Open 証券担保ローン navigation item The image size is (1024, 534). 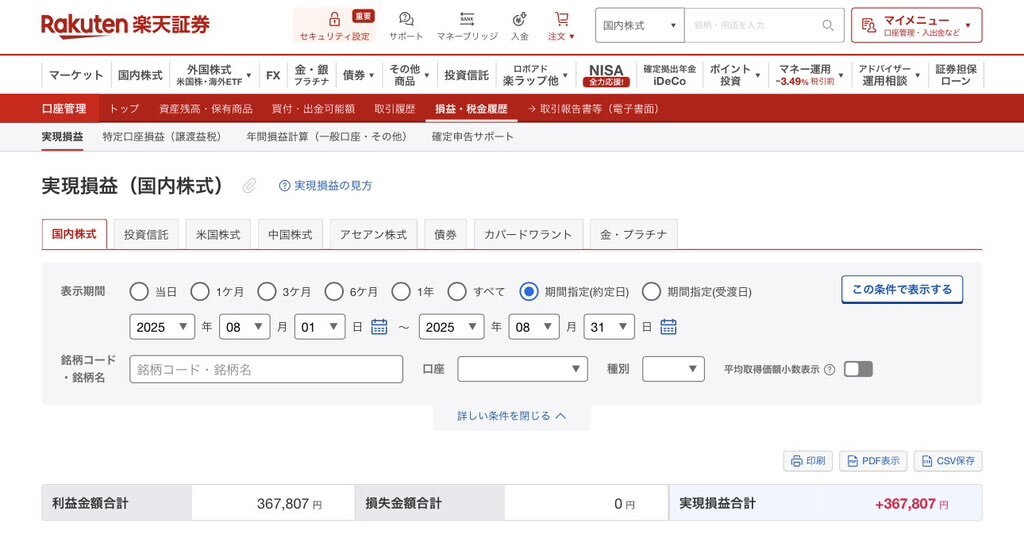click(x=955, y=75)
